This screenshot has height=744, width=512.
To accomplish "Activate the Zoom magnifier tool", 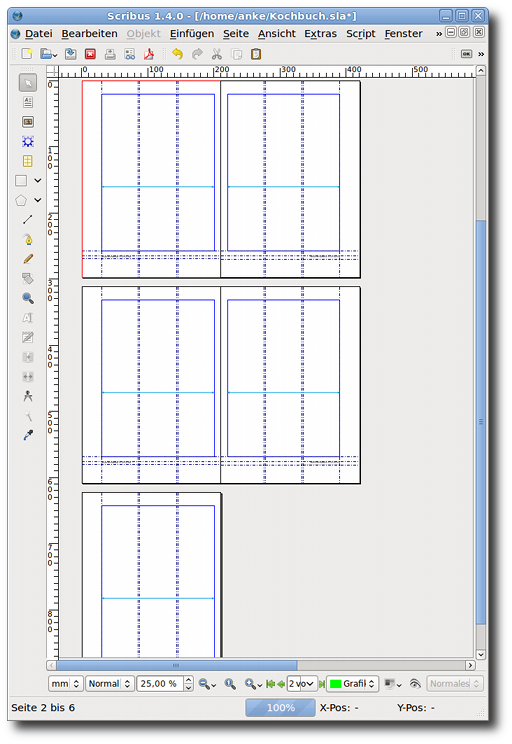I will (x=28, y=298).
